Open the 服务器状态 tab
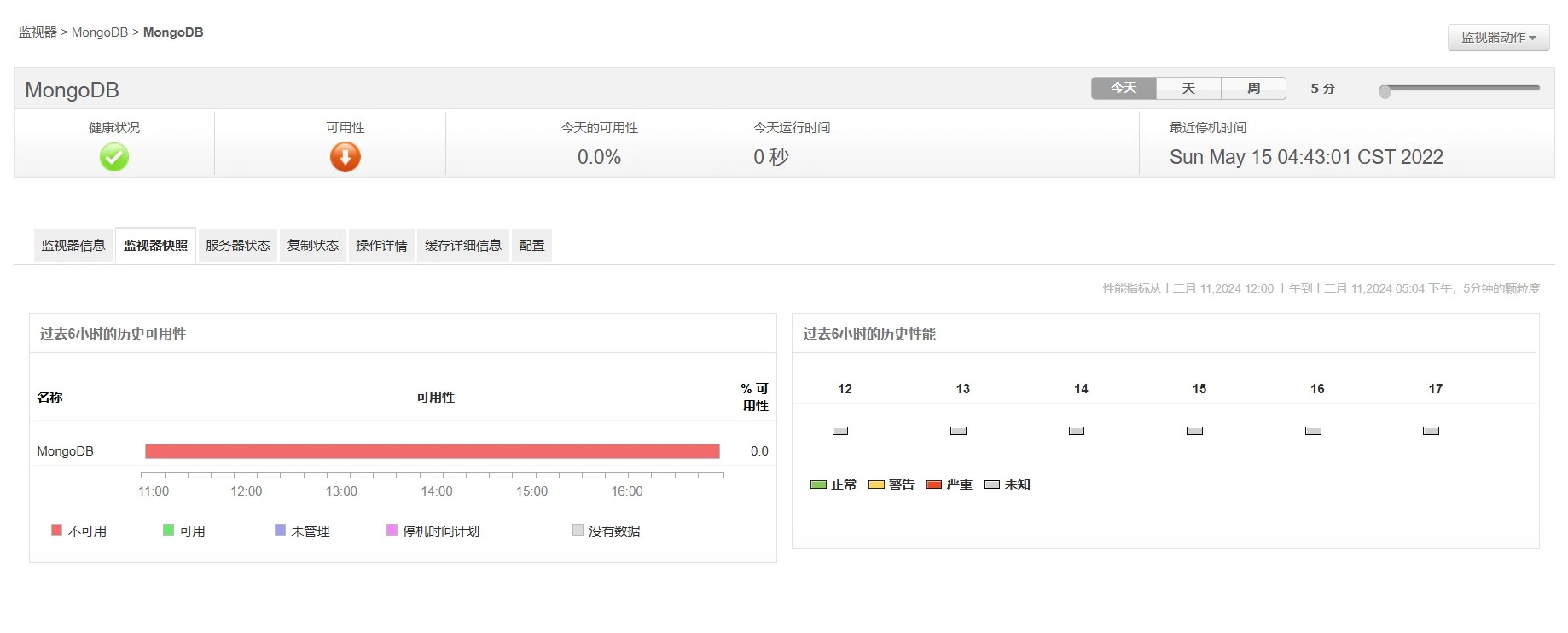This screenshot has height=633, width=1568. pos(238,246)
